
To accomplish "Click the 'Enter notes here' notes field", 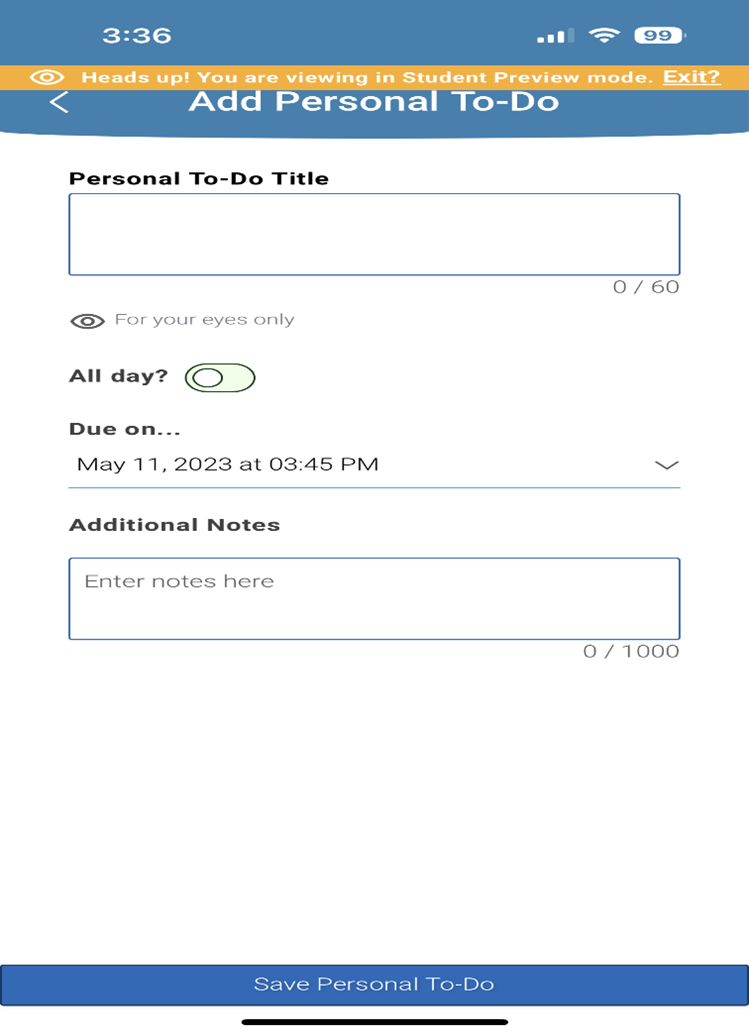I will click(374, 598).
